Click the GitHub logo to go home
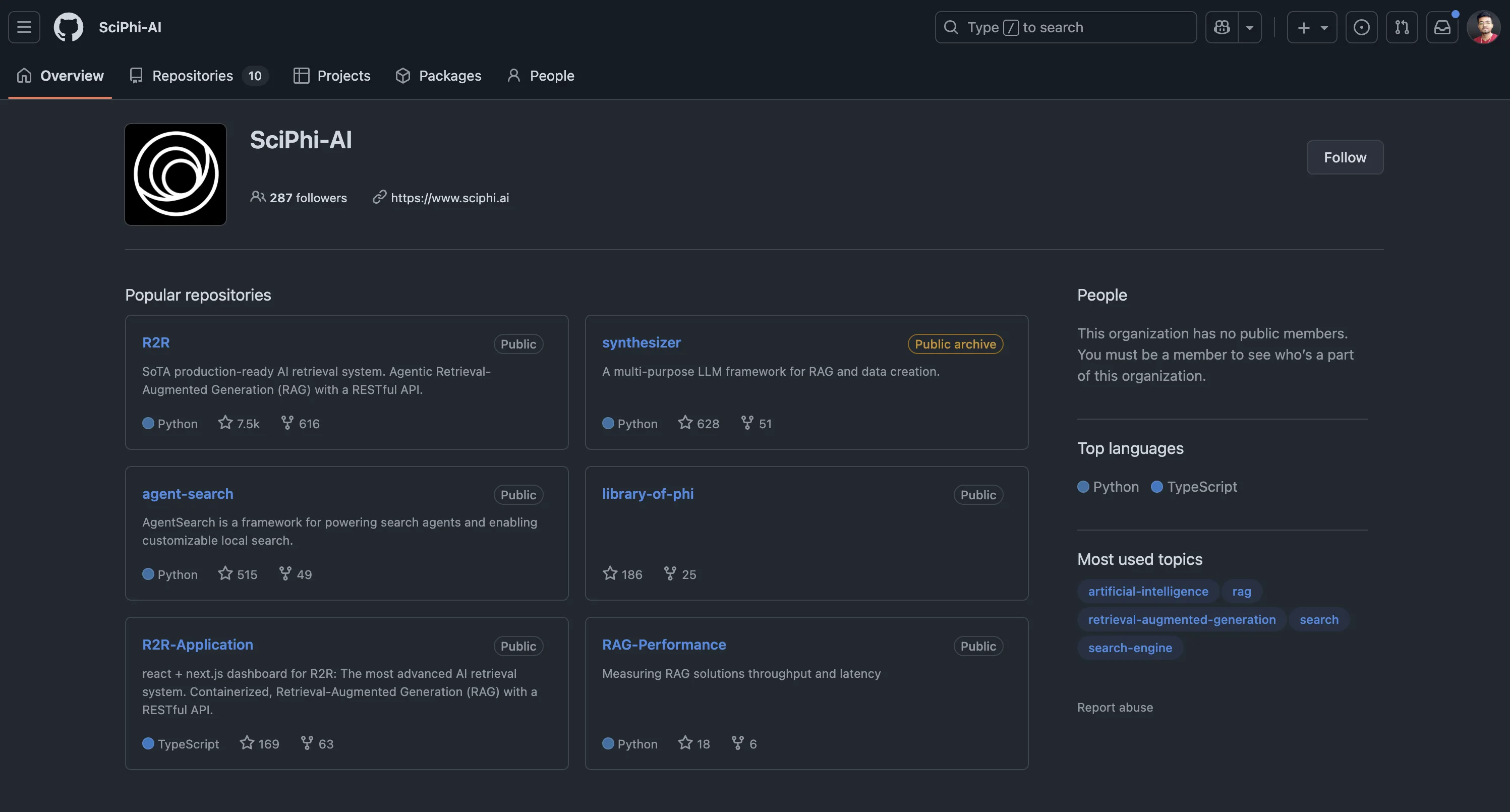Screen dimensions: 1510x812 pos(68,27)
